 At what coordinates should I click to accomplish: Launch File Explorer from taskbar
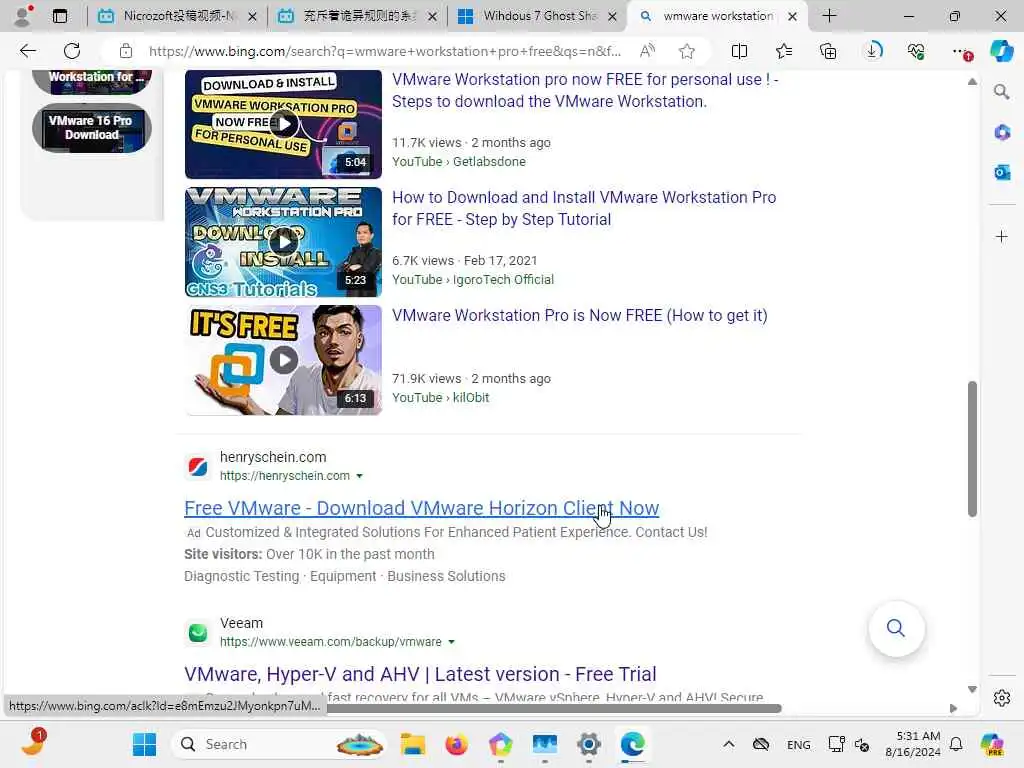413,744
